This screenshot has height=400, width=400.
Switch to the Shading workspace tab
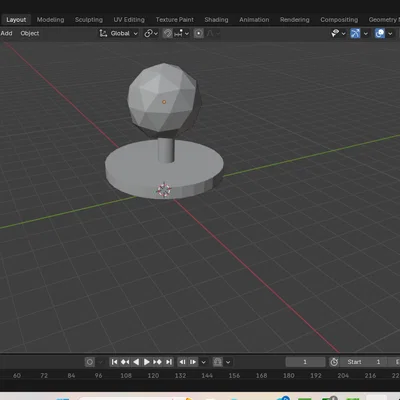click(x=216, y=20)
